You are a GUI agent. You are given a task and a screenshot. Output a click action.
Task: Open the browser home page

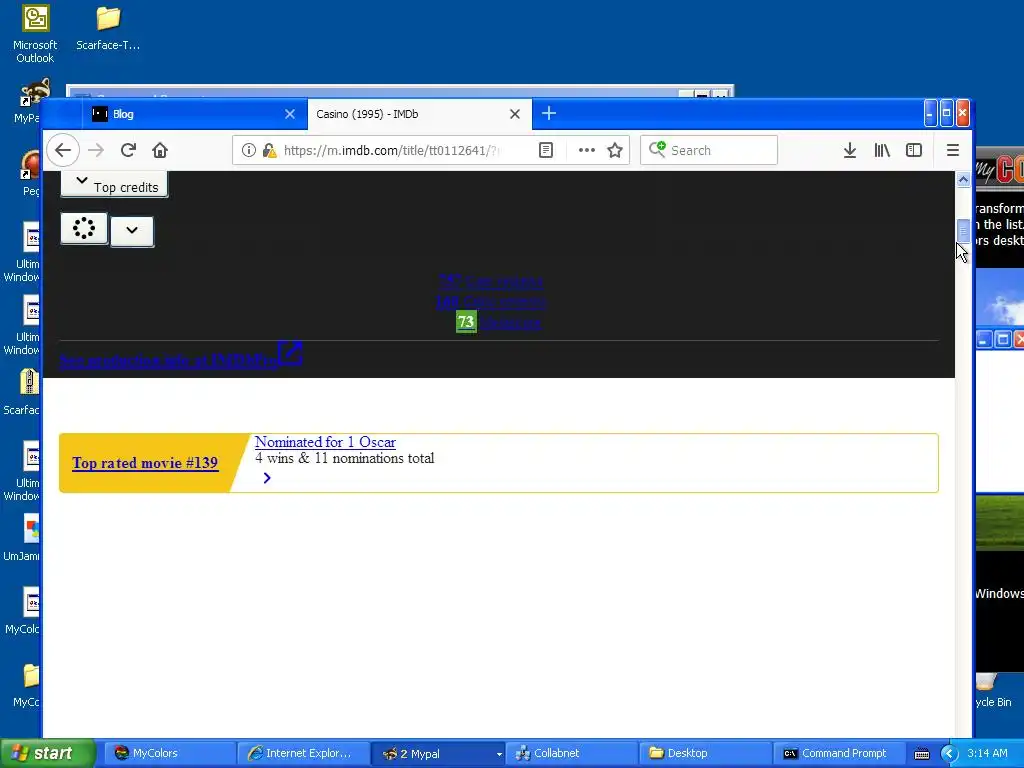(x=160, y=150)
